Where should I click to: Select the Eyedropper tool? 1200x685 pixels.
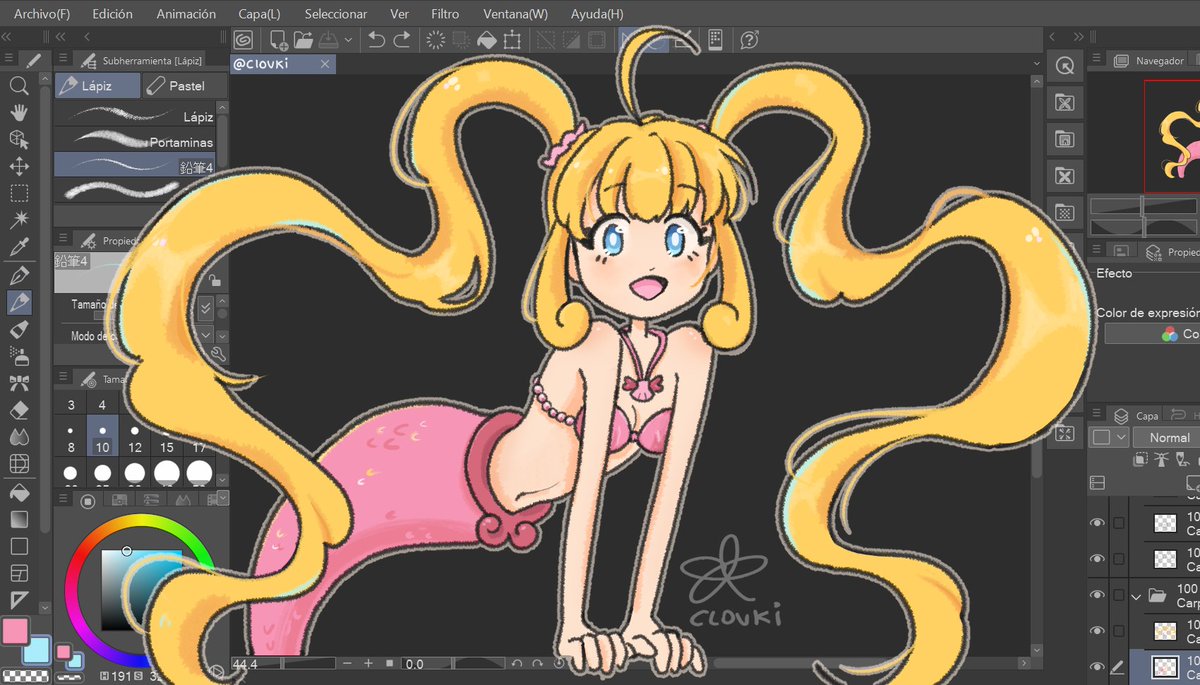tap(19, 247)
